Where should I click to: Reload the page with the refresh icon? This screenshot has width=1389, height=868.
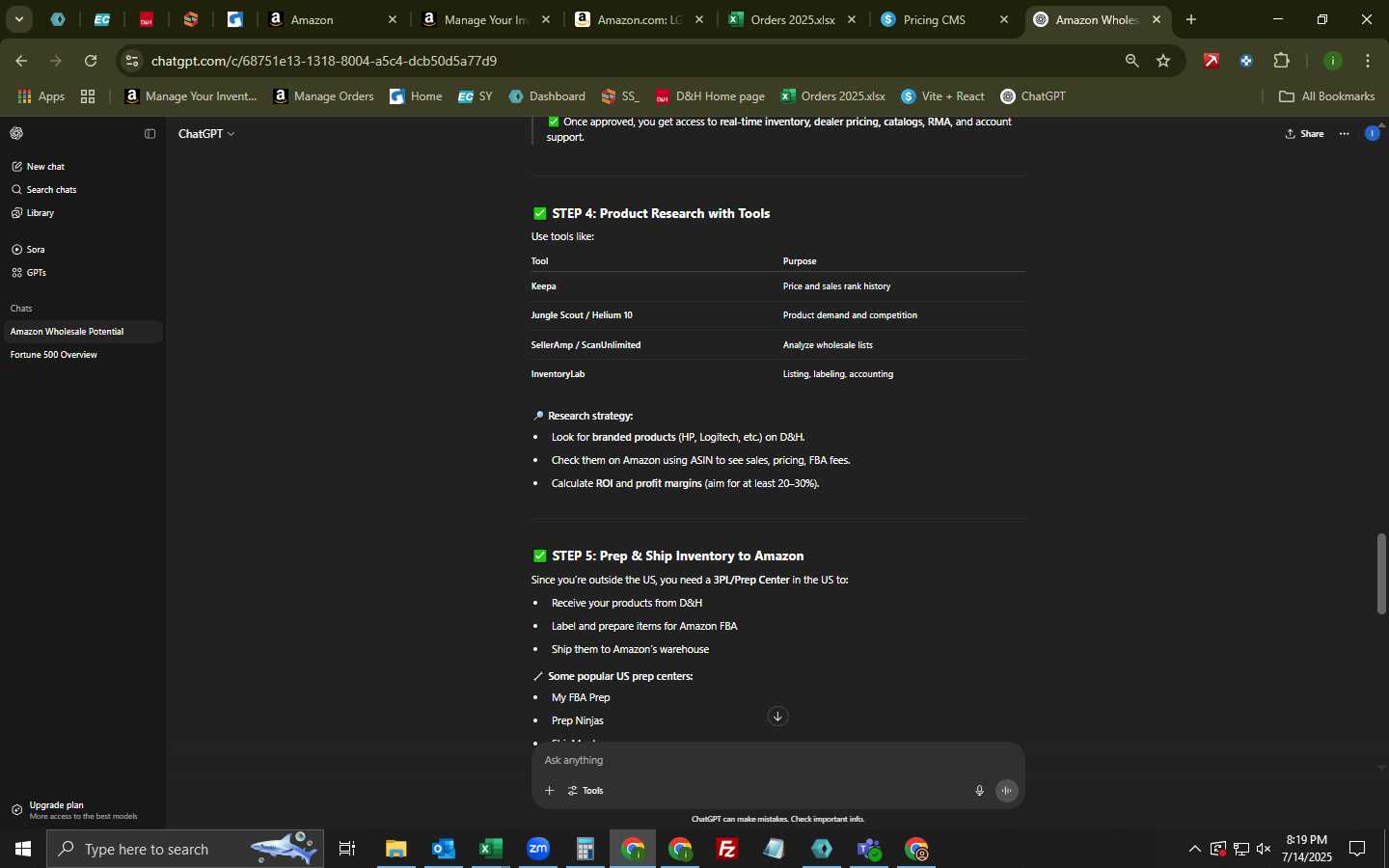(91, 61)
